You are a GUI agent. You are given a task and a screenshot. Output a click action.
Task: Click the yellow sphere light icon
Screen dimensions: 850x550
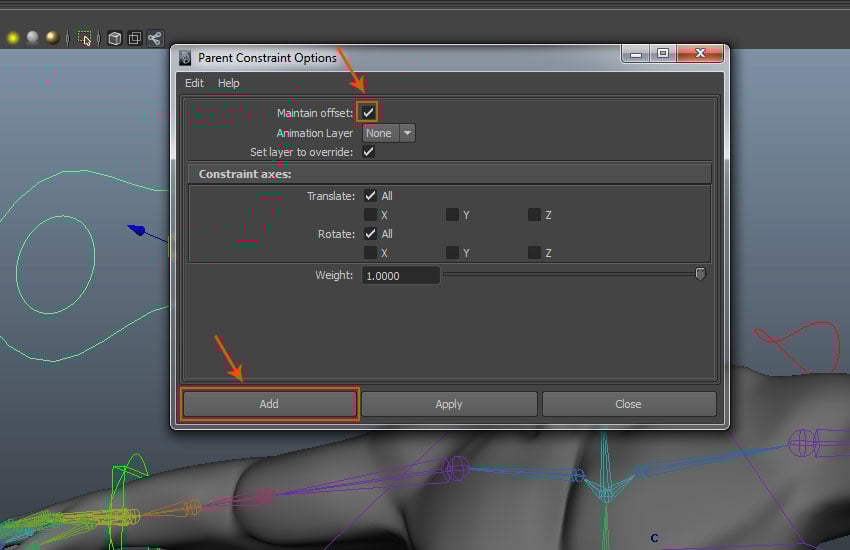(12, 38)
